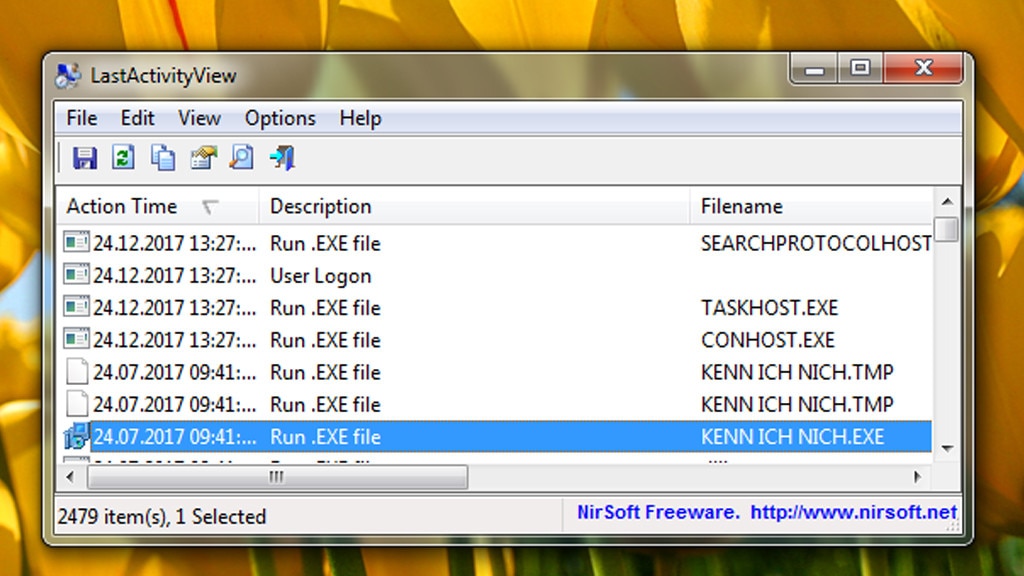Select the selected KENN ICH NICH.EXE filename
This screenshot has height=576, width=1024.
792,437
